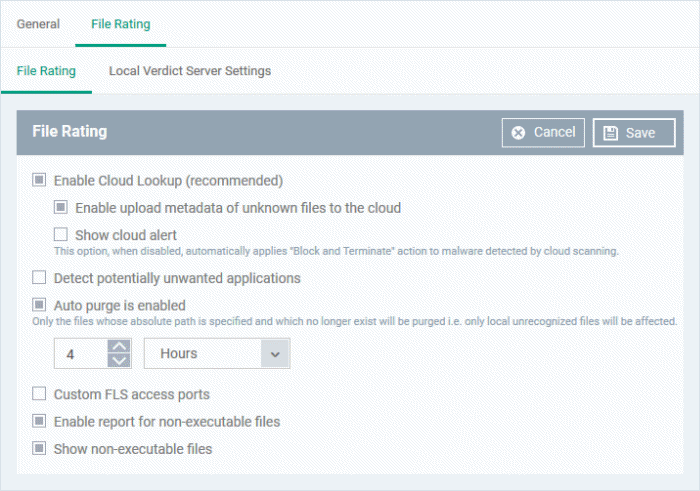The height and width of the screenshot is (491, 700).
Task: Enable Custom FLS access ports checkbox
Action: pyautogui.click(x=39, y=394)
